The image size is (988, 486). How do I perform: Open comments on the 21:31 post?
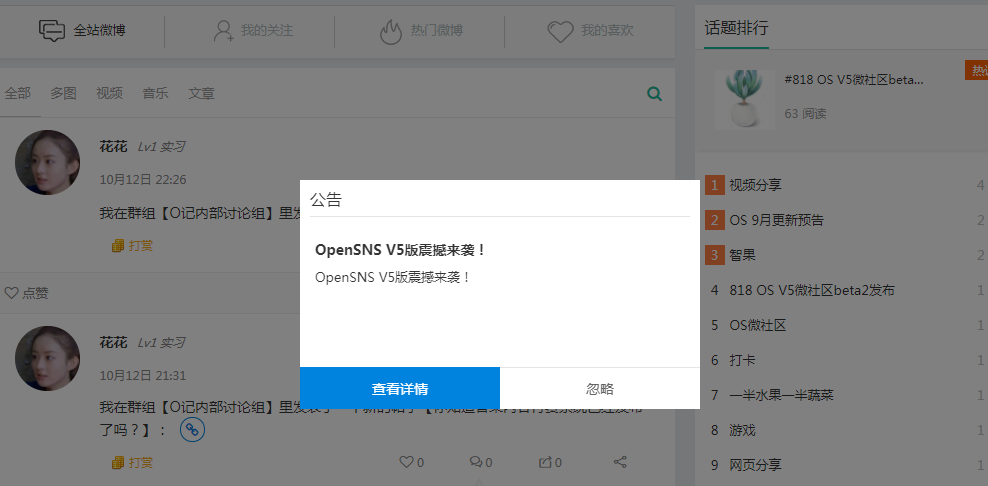pos(475,462)
